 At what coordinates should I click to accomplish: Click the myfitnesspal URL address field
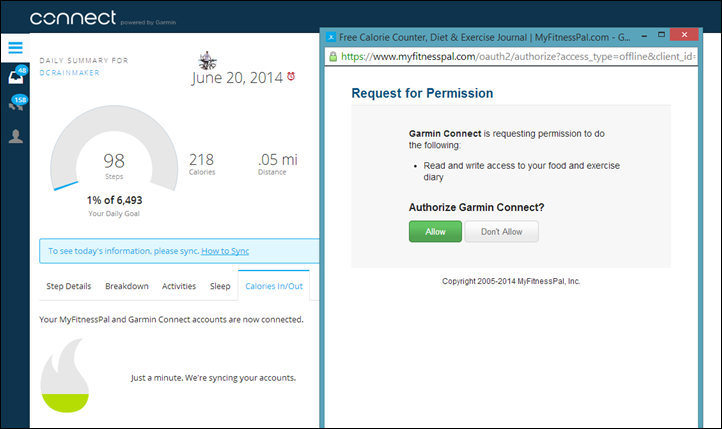tap(518, 57)
